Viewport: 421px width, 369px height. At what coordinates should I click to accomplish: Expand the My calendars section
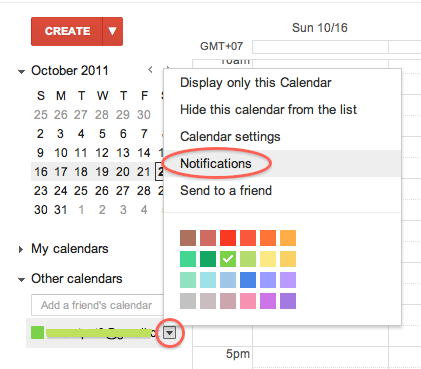click(x=21, y=249)
